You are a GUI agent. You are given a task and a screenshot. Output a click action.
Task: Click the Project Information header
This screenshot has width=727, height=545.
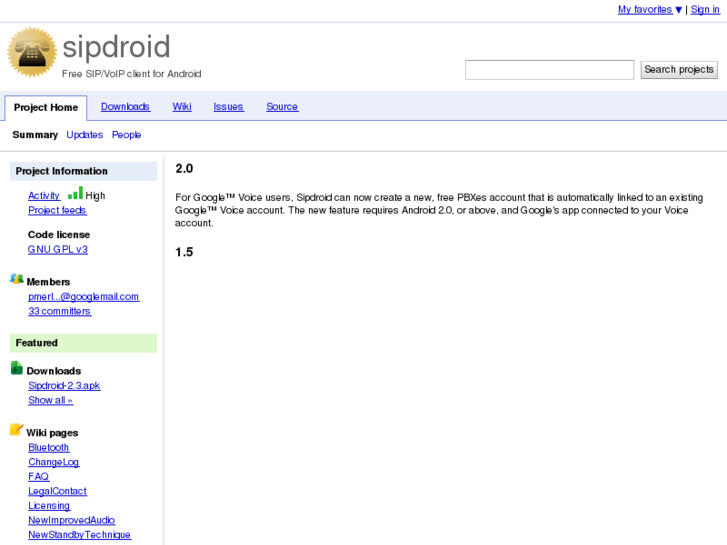[83, 171]
